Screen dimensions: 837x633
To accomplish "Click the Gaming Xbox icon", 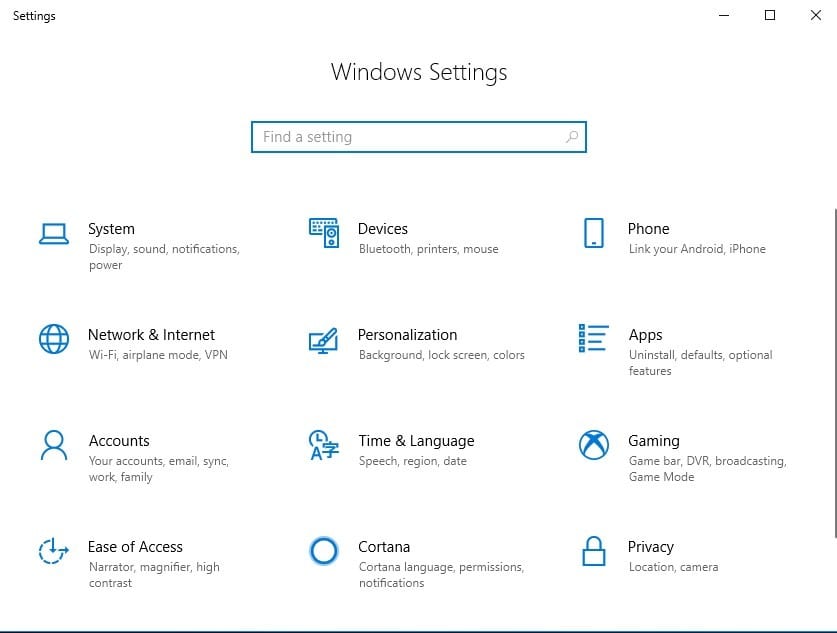I will point(593,445).
